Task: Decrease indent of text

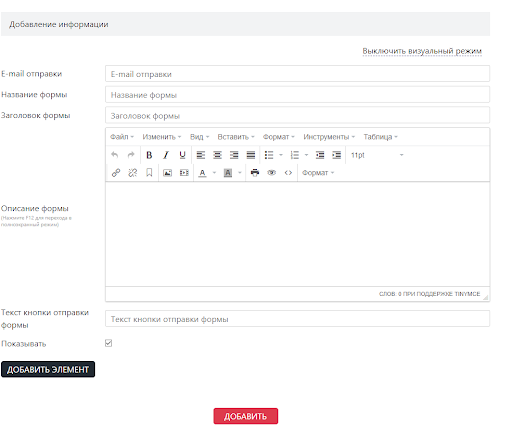Action: pos(320,155)
